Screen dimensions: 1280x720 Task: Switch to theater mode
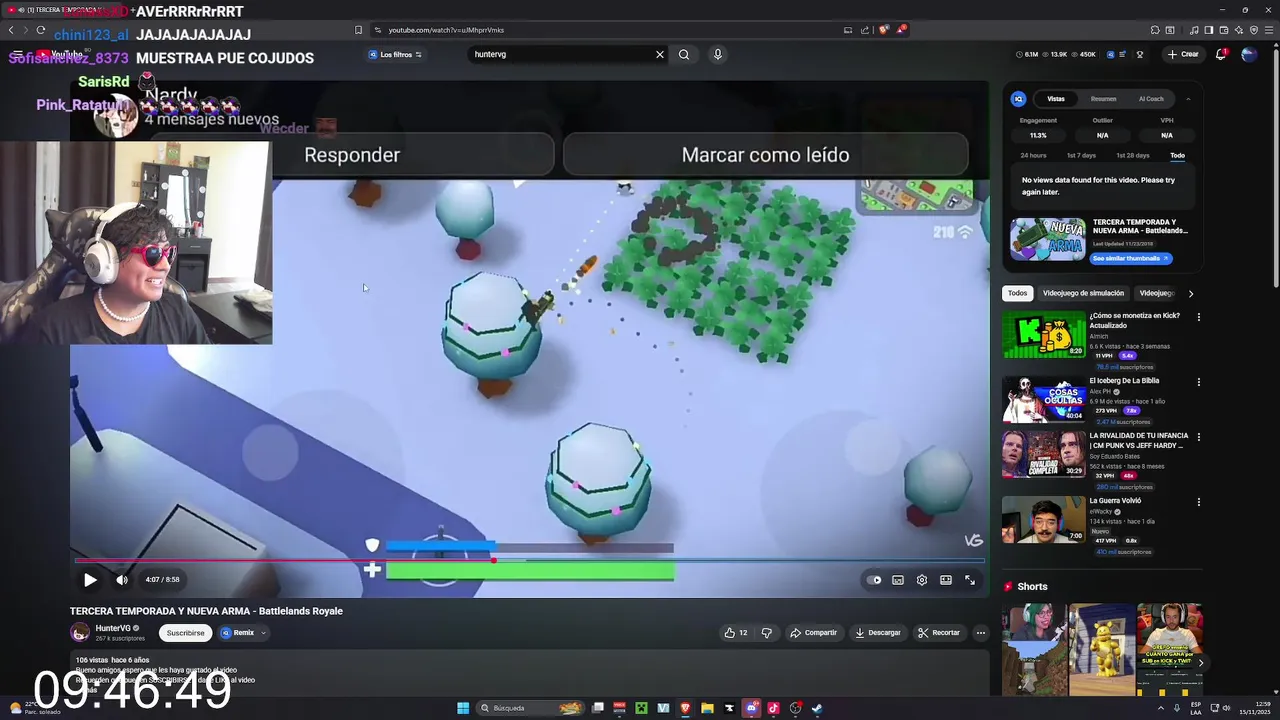point(946,580)
